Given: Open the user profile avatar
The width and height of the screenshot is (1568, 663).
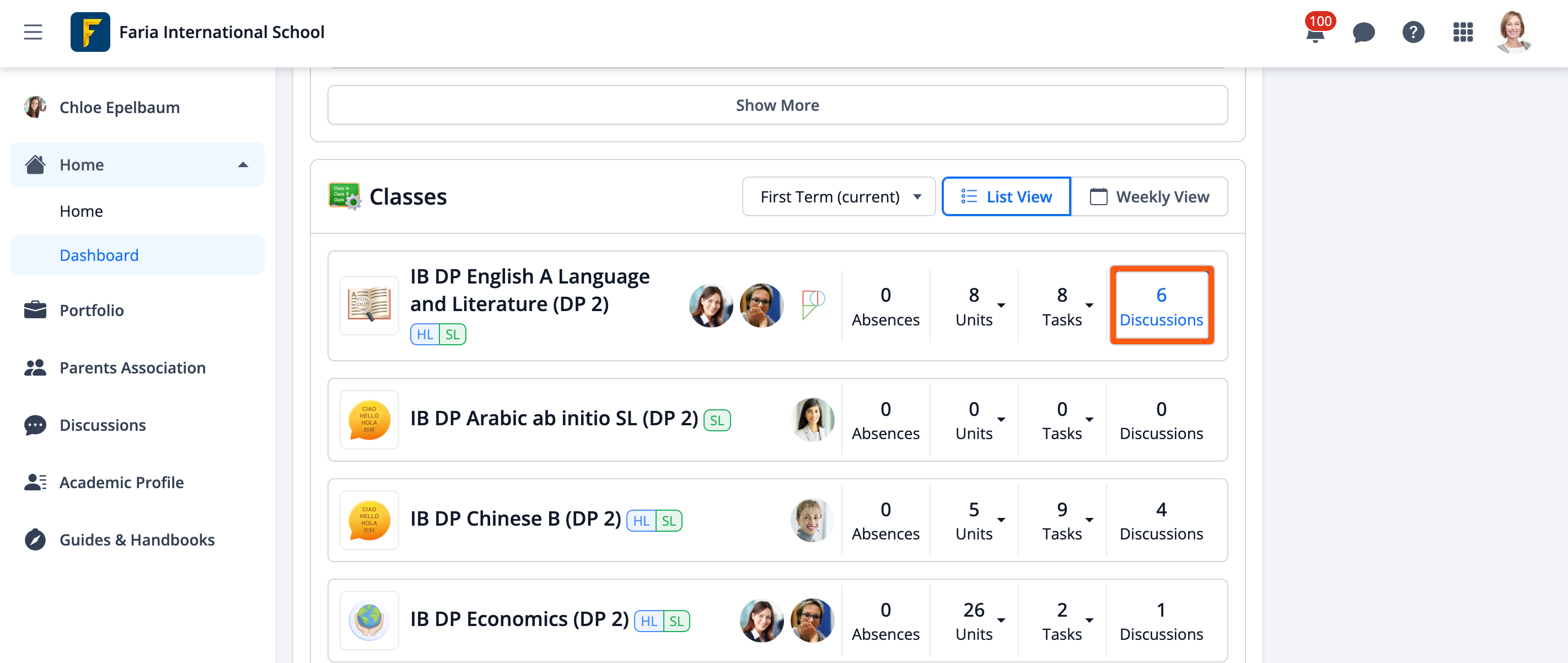Looking at the screenshot, I should point(1513,32).
